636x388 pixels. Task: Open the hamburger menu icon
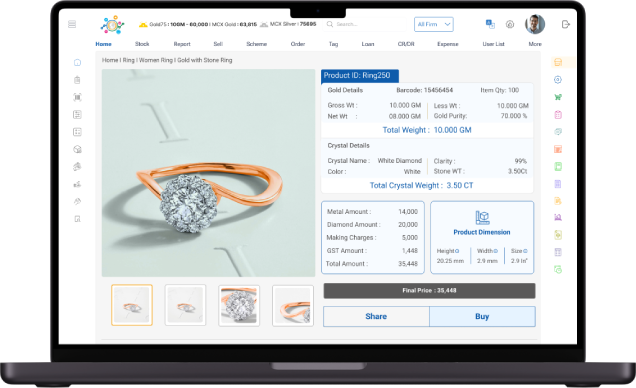pos(72,24)
